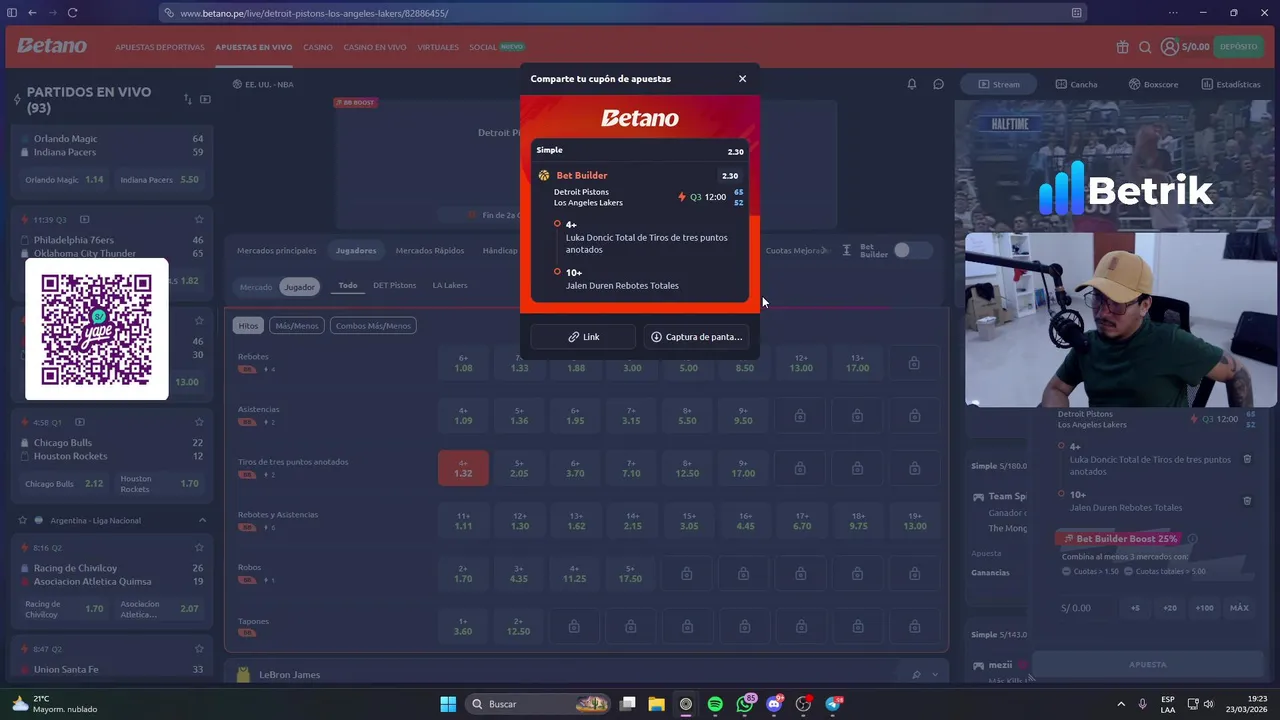Switch to the Stream view
The height and width of the screenshot is (720, 1280).
point(999,84)
